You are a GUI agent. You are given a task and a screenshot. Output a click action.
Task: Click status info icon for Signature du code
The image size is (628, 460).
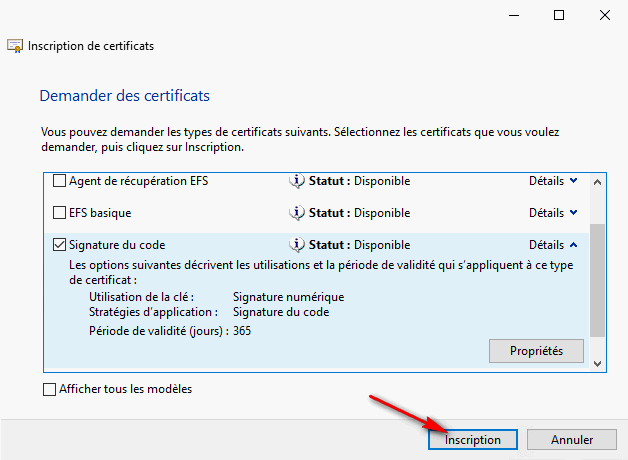pyautogui.click(x=297, y=245)
